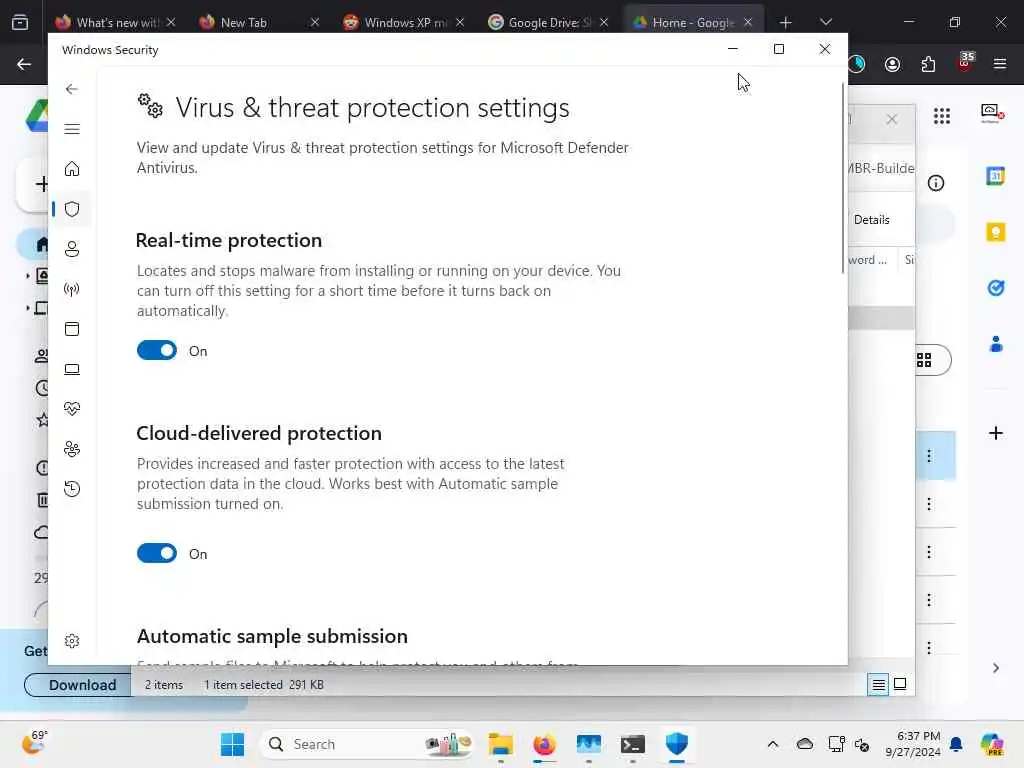Viewport: 1024px width, 768px height.
Task: Switch Drive to grid layout
Action: tap(925, 360)
